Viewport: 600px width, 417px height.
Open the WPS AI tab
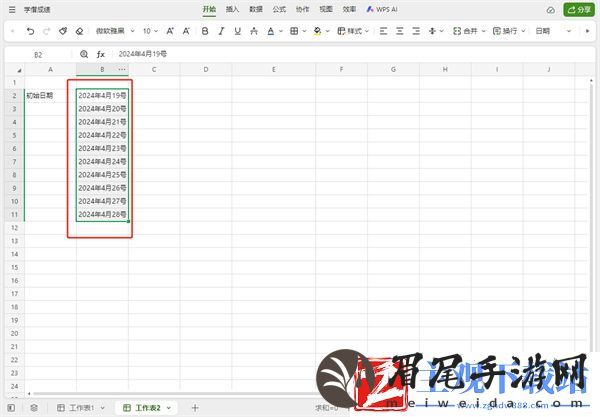382,10
